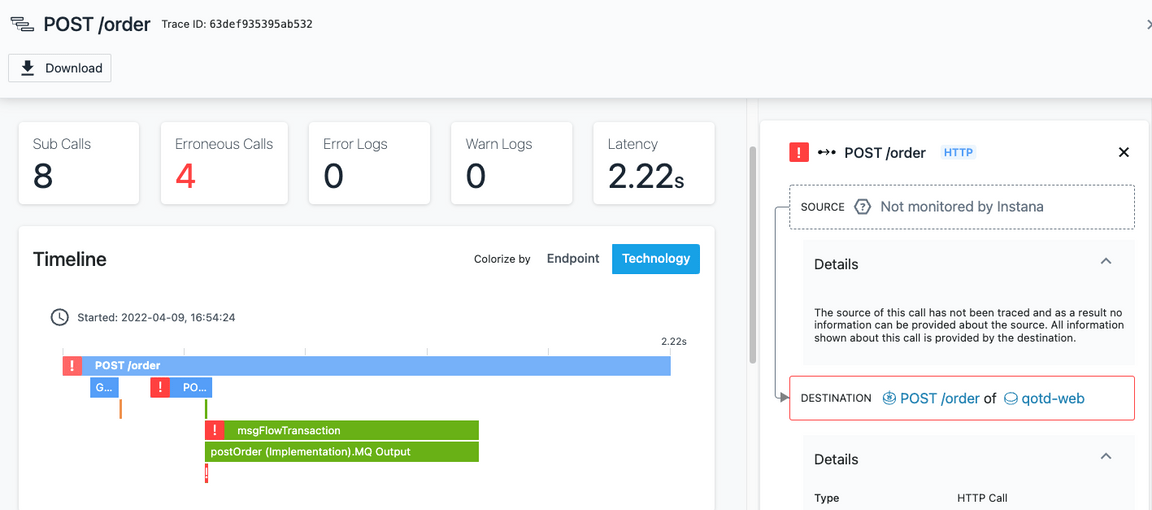Click the Error Logs card

coord(369,163)
